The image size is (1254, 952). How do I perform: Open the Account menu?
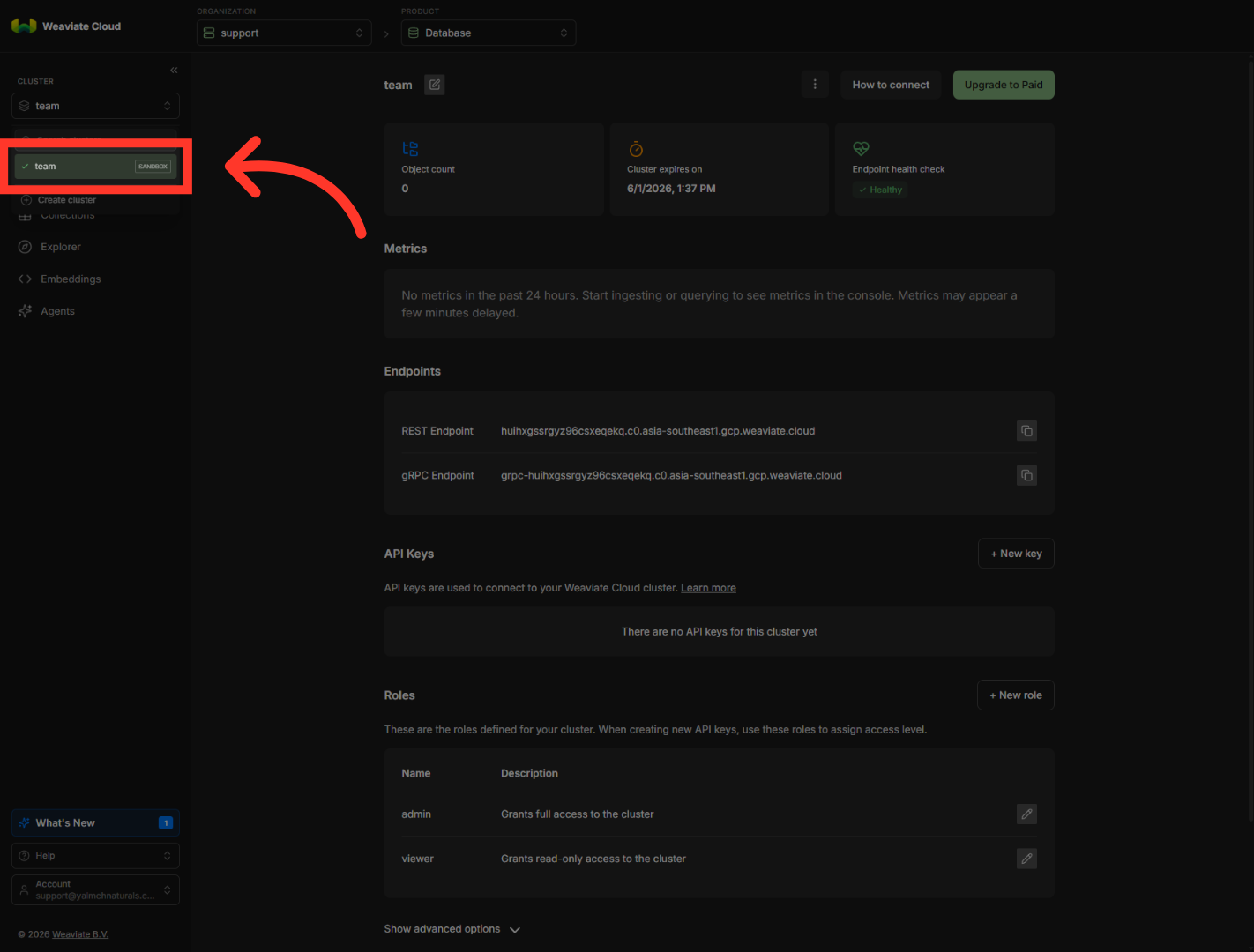pos(95,889)
